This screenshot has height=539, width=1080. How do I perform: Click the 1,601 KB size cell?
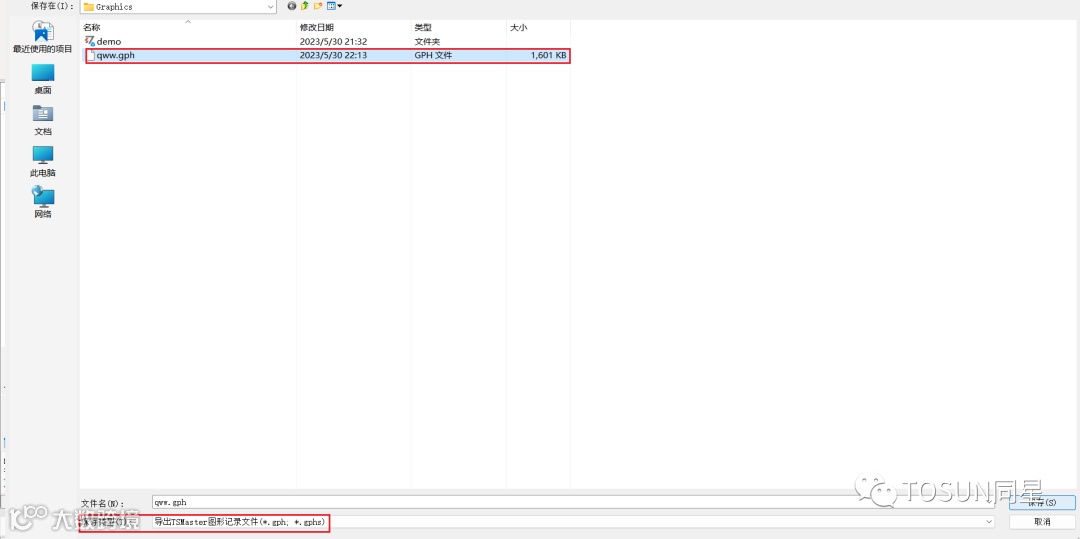tap(548, 56)
